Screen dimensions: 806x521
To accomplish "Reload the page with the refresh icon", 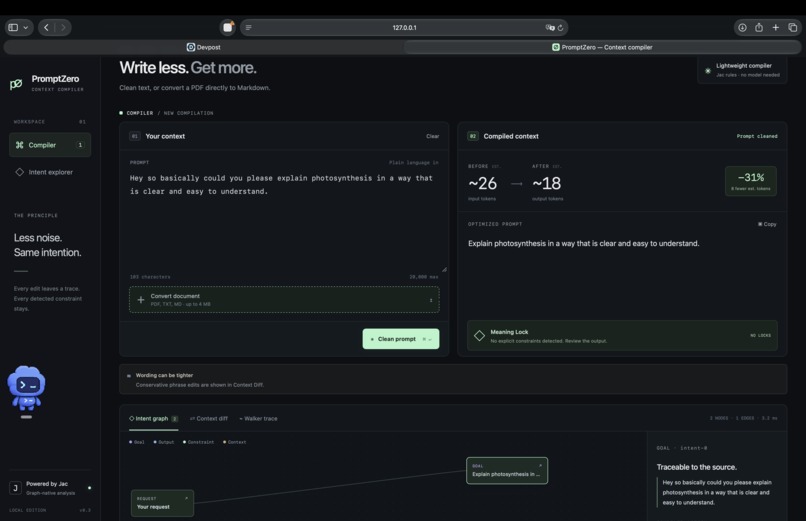I will [560, 28].
